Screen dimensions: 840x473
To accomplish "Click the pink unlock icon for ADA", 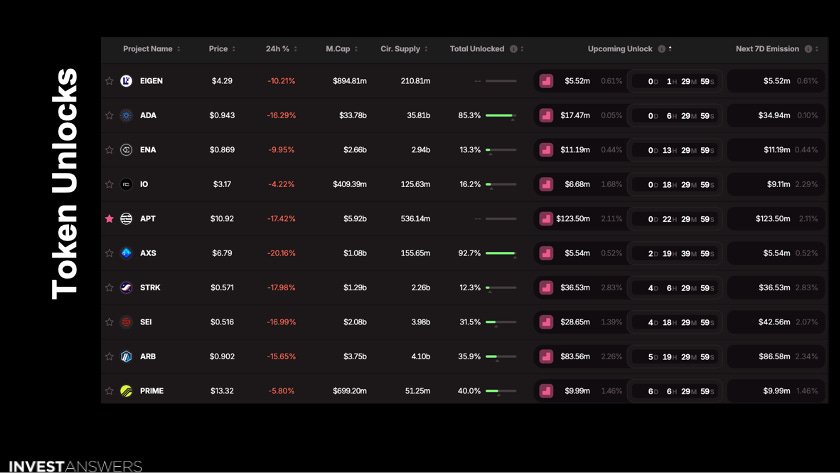I will [546, 115].
